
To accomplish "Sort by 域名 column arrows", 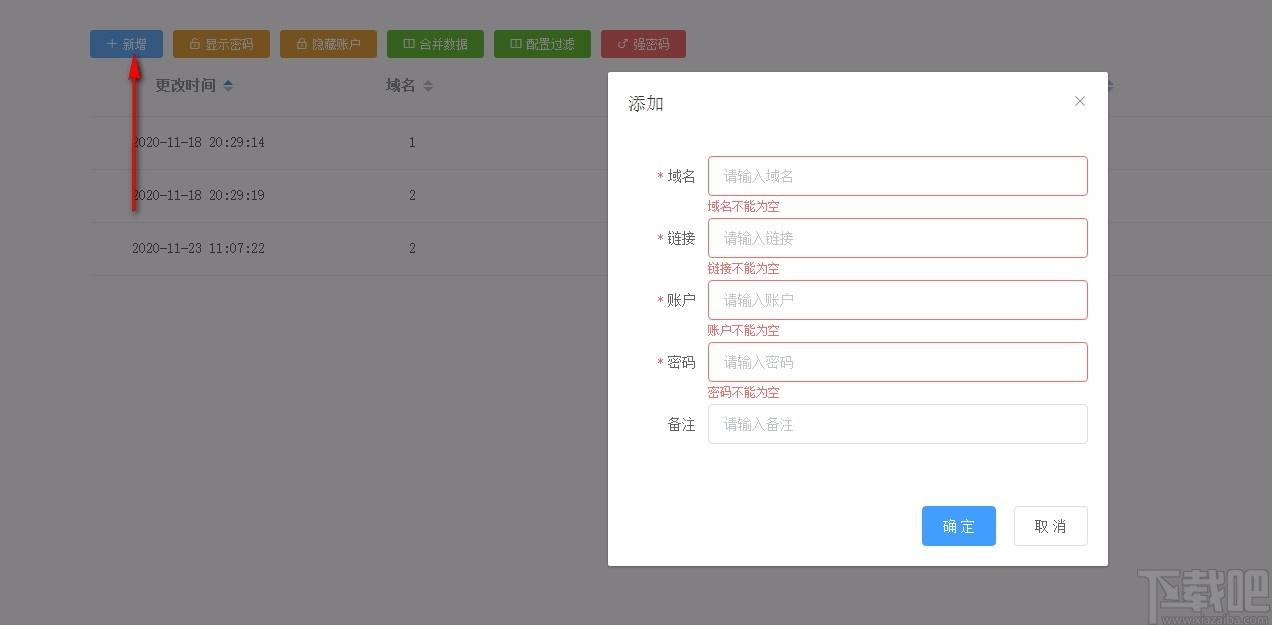I will pyautogui.click(x=428, y=86).
